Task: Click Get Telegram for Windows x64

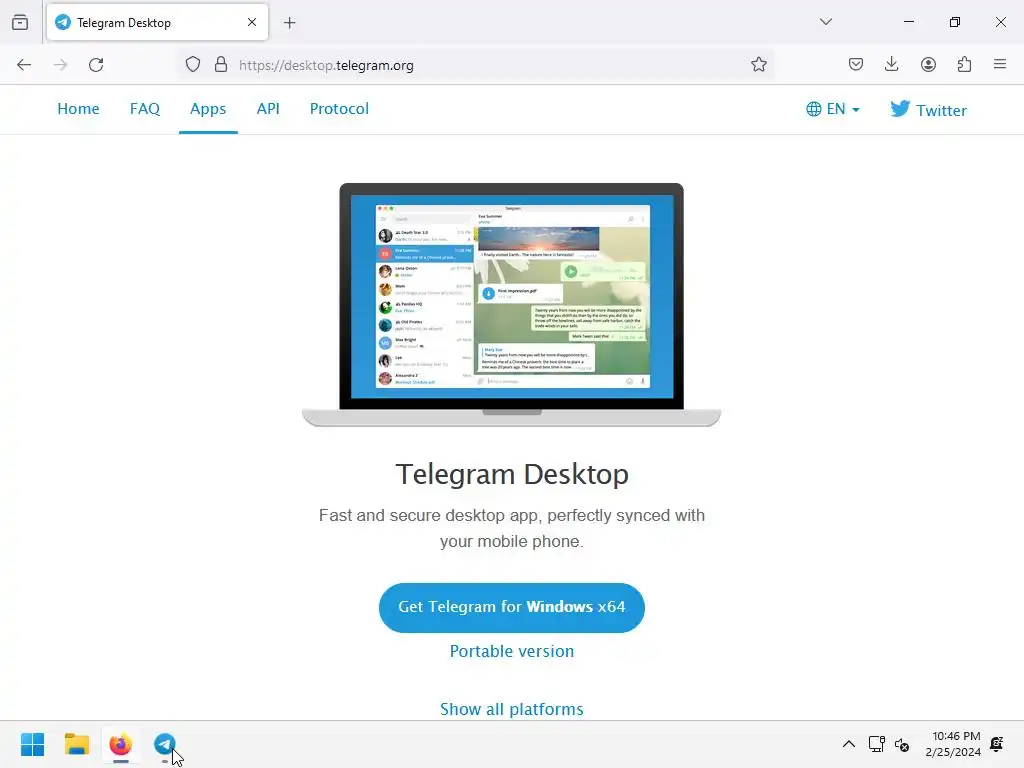Action: point(511,607)
